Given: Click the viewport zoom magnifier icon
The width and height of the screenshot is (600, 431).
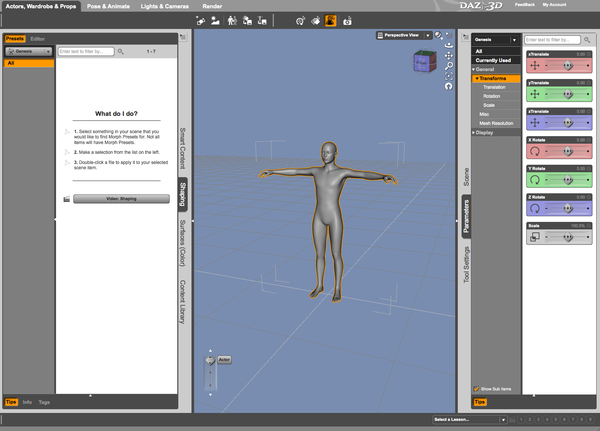Looking at the screenshot, I should coord(451,65).
